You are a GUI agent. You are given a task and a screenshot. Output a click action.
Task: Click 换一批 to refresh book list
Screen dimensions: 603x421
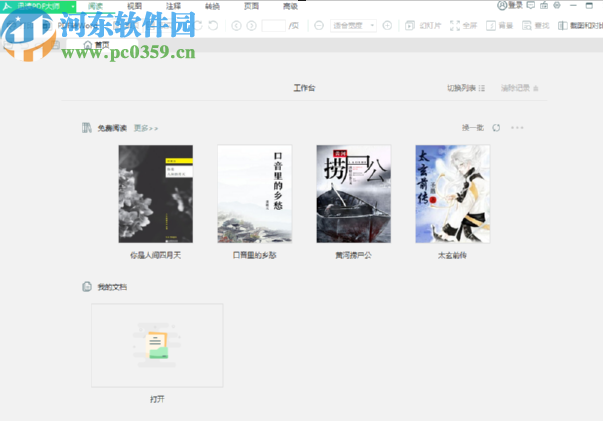pyautogui.click(x=473, y=128)
